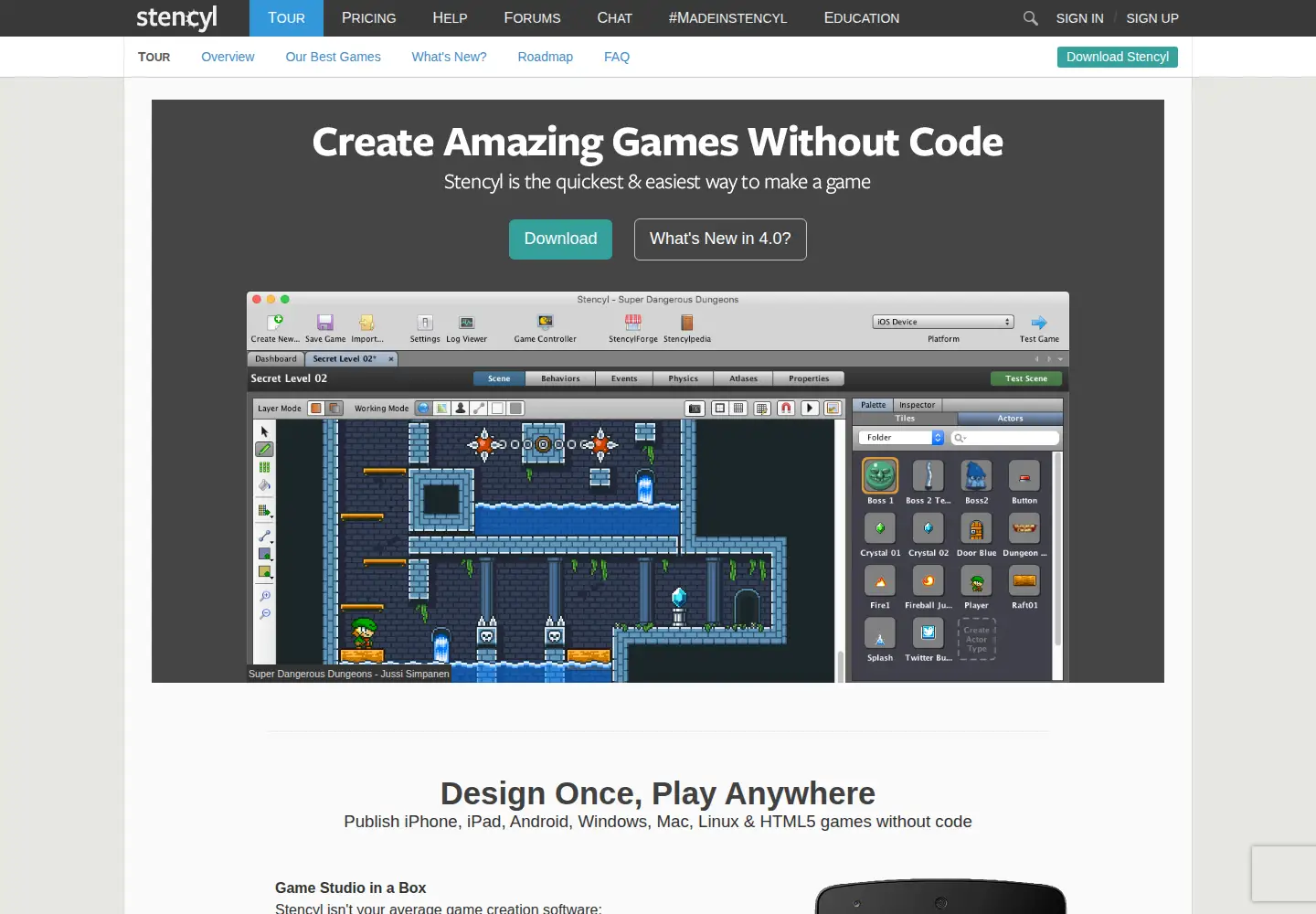Click the green Download button
The image size is (1316, 914).
pyautogui.click(x=560, y=239)
